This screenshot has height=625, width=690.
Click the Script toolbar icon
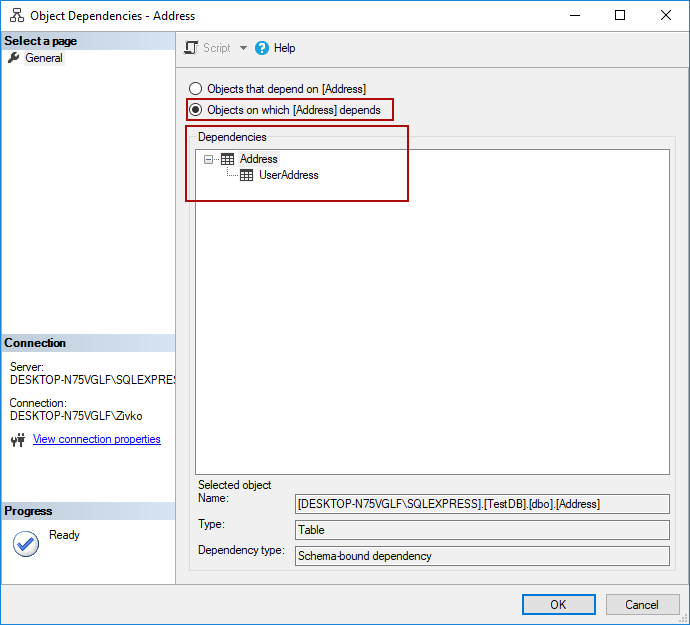click(x=191, y=48)
